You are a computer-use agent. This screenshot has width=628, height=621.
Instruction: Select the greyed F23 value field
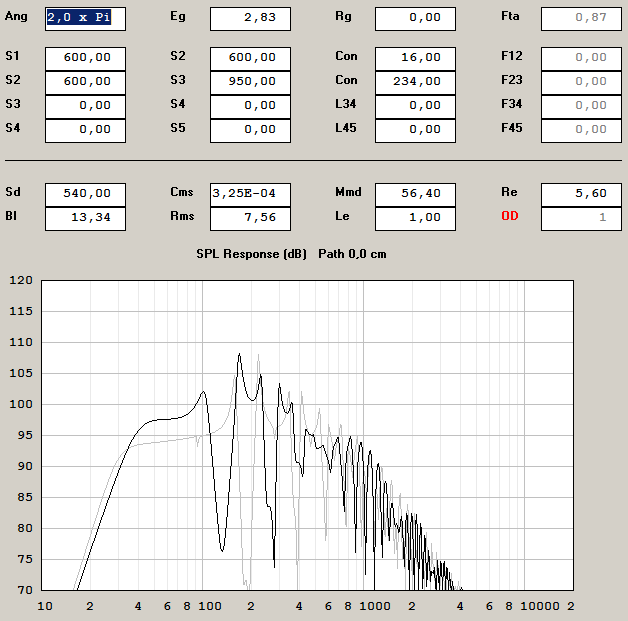581,83
